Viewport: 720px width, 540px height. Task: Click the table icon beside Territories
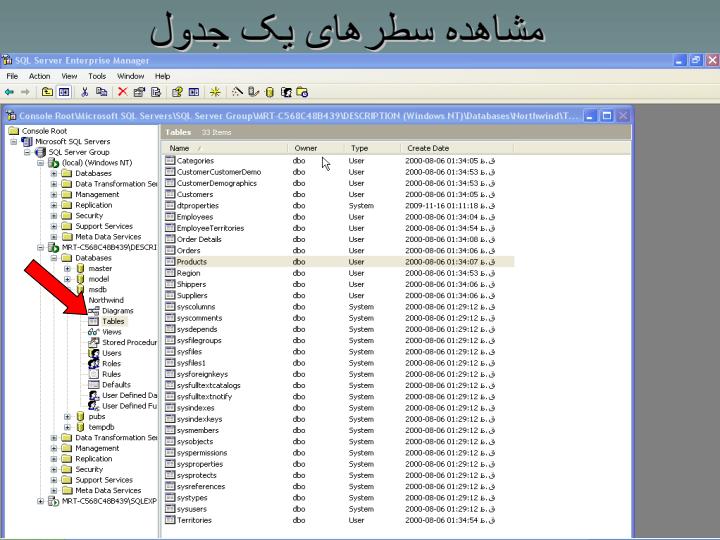click(x=170, y=520)
